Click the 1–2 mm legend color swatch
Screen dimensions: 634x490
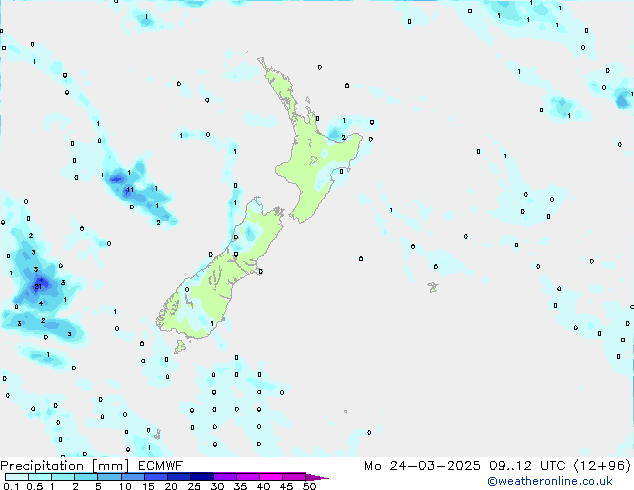pyautogui.click(x=63, y=477)
